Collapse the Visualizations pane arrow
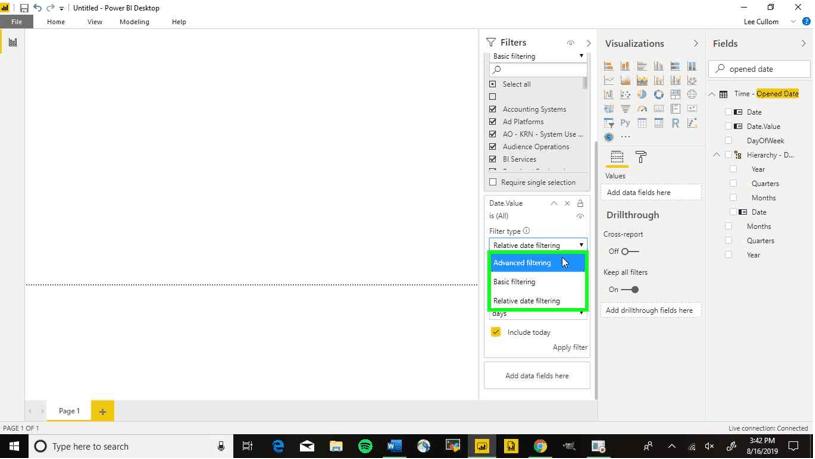 pos(695,44)
